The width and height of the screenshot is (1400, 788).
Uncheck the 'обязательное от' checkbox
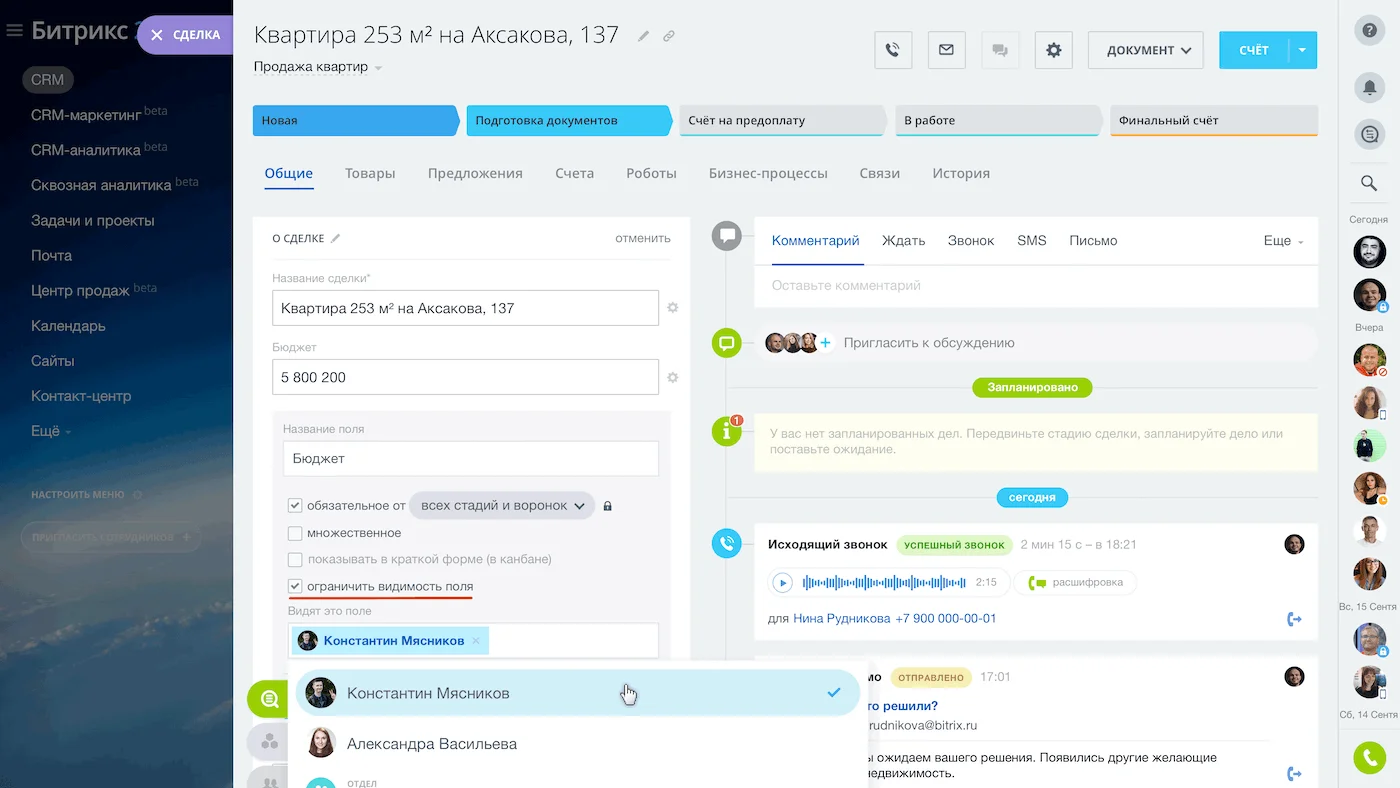[x=295, y=506]
